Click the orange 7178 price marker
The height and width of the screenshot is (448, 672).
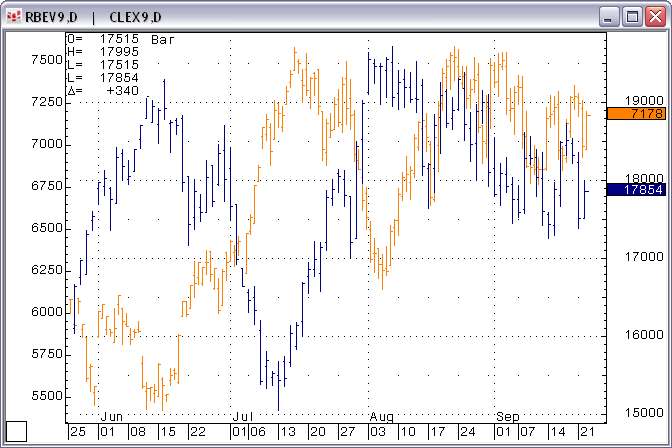pyautogui.click(x=636, y=114)
